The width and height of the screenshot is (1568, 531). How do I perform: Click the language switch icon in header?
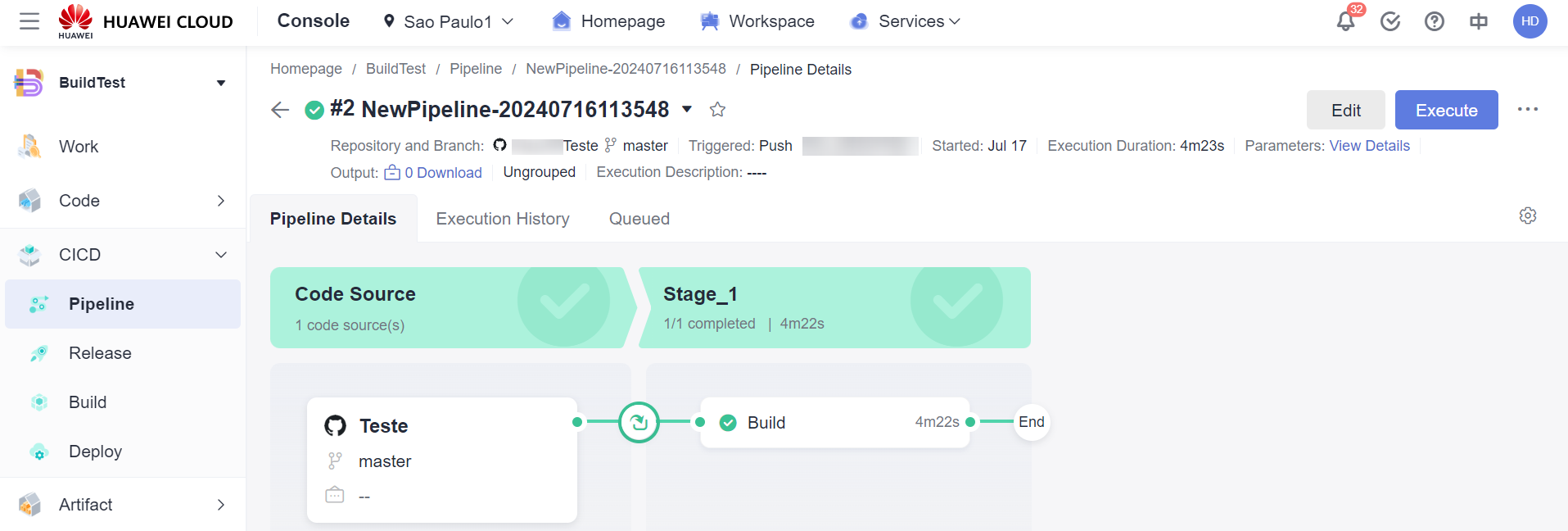coord(1478,21)
